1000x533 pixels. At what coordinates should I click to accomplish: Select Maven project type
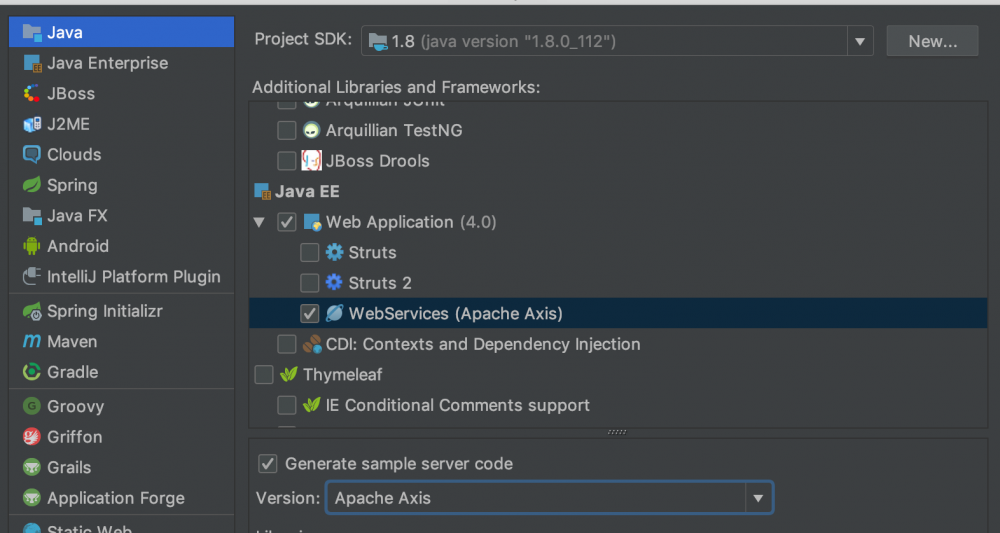tap(122, 342)
